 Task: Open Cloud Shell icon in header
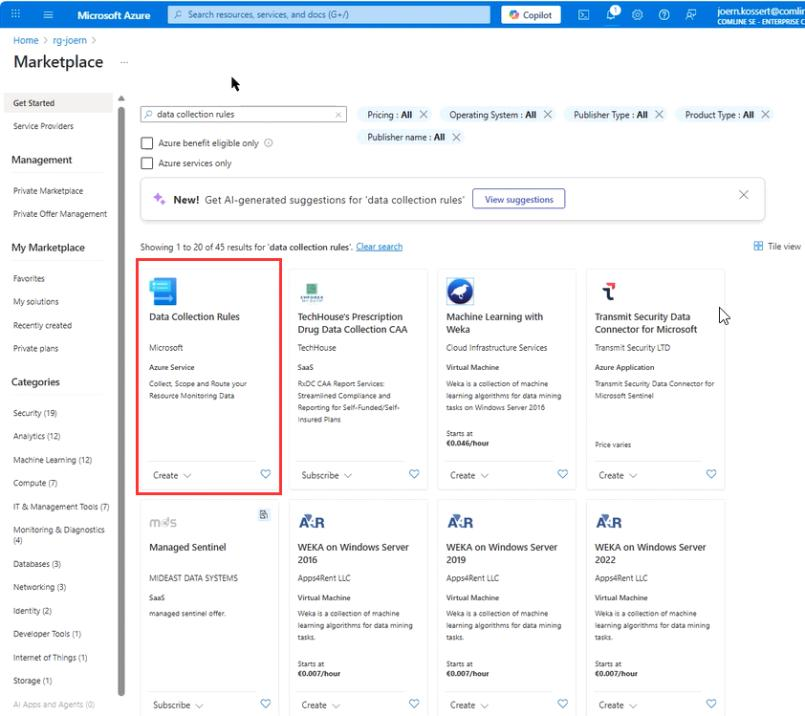coord(584,15)
